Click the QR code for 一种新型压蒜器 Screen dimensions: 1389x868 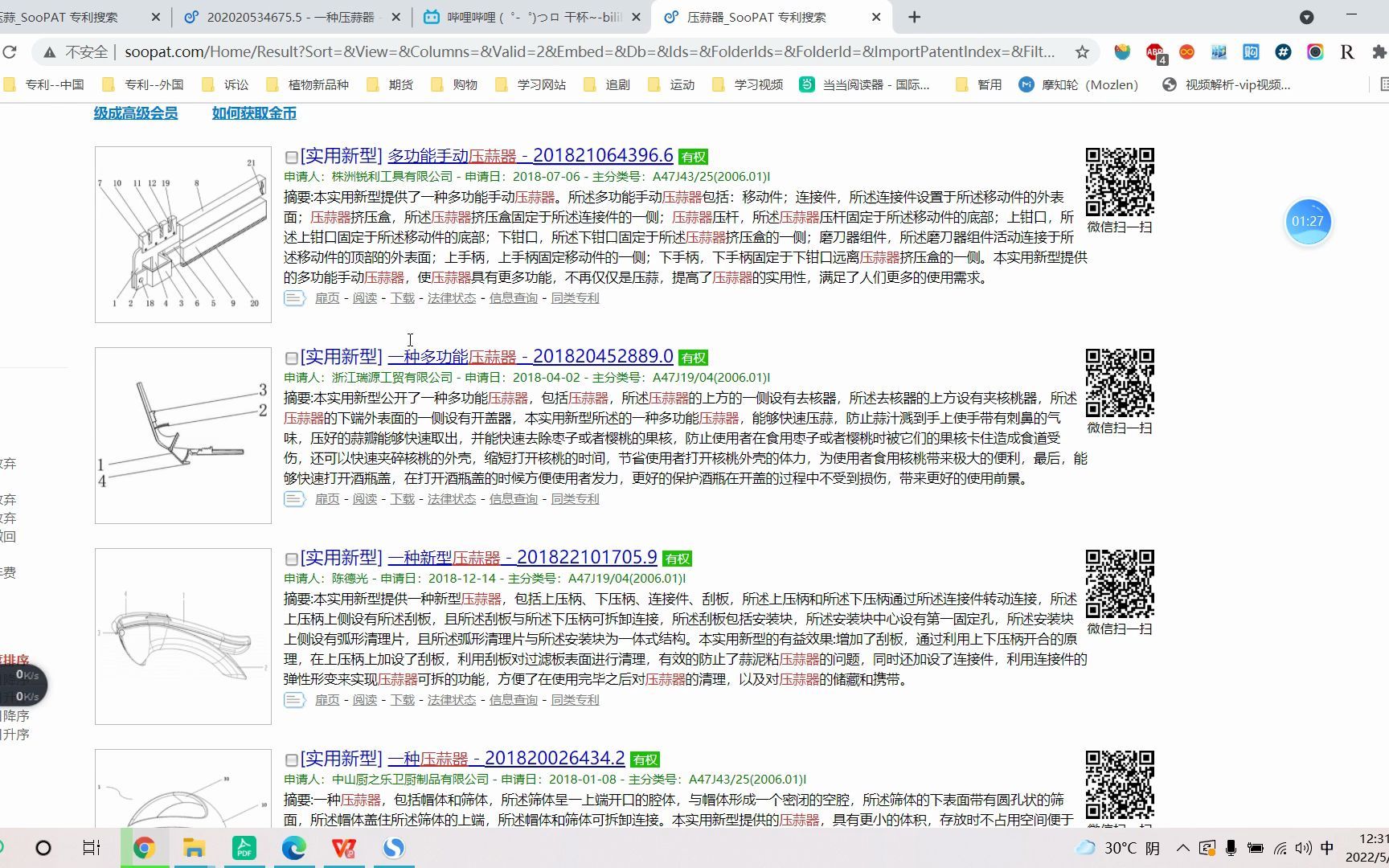(x=1120, y=584)
